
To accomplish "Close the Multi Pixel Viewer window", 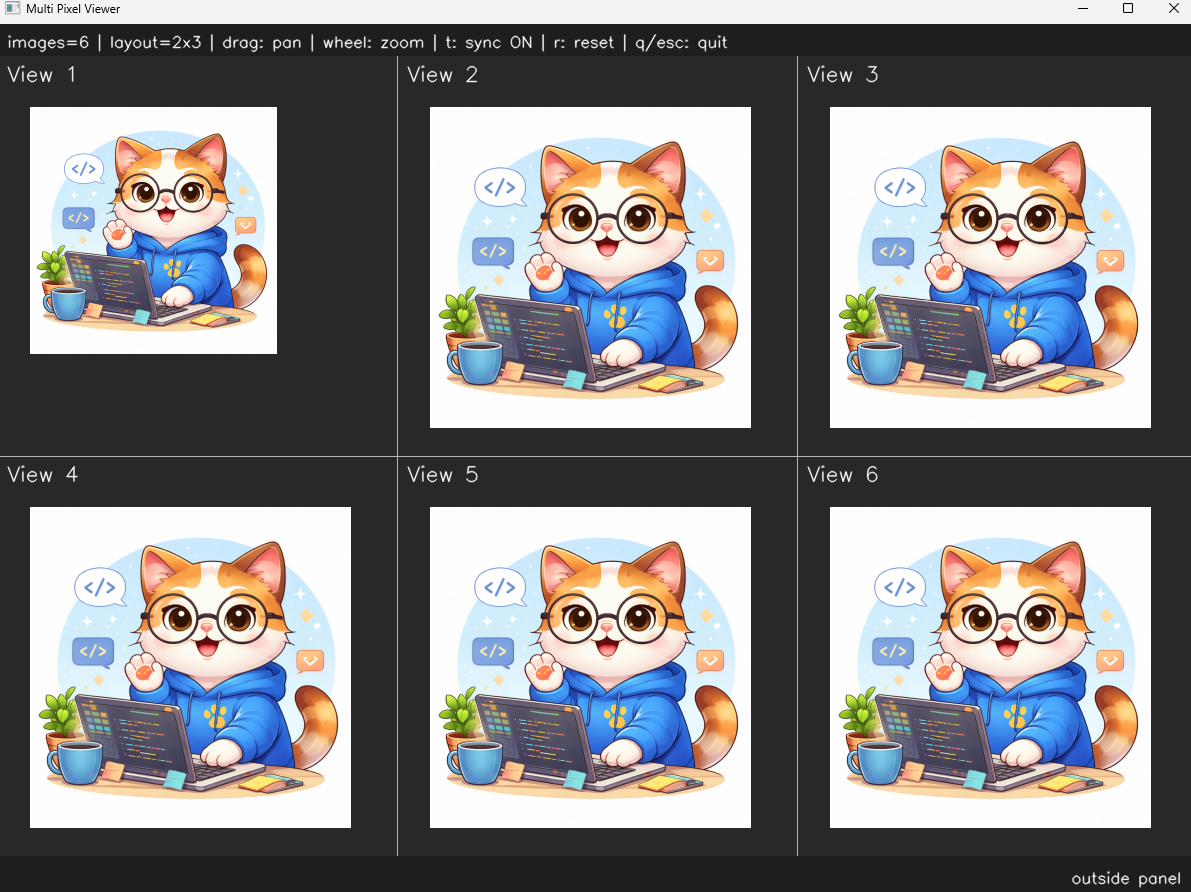I will point(1173,8).
